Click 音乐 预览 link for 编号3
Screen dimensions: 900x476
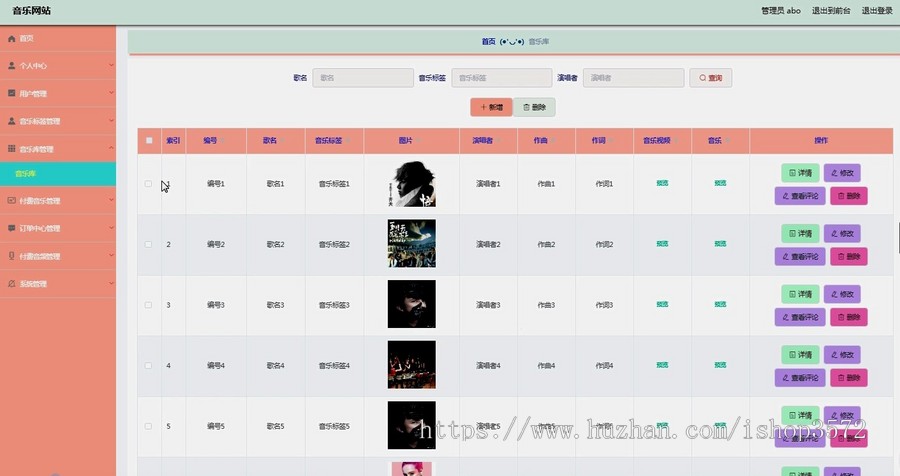(720, 304)
